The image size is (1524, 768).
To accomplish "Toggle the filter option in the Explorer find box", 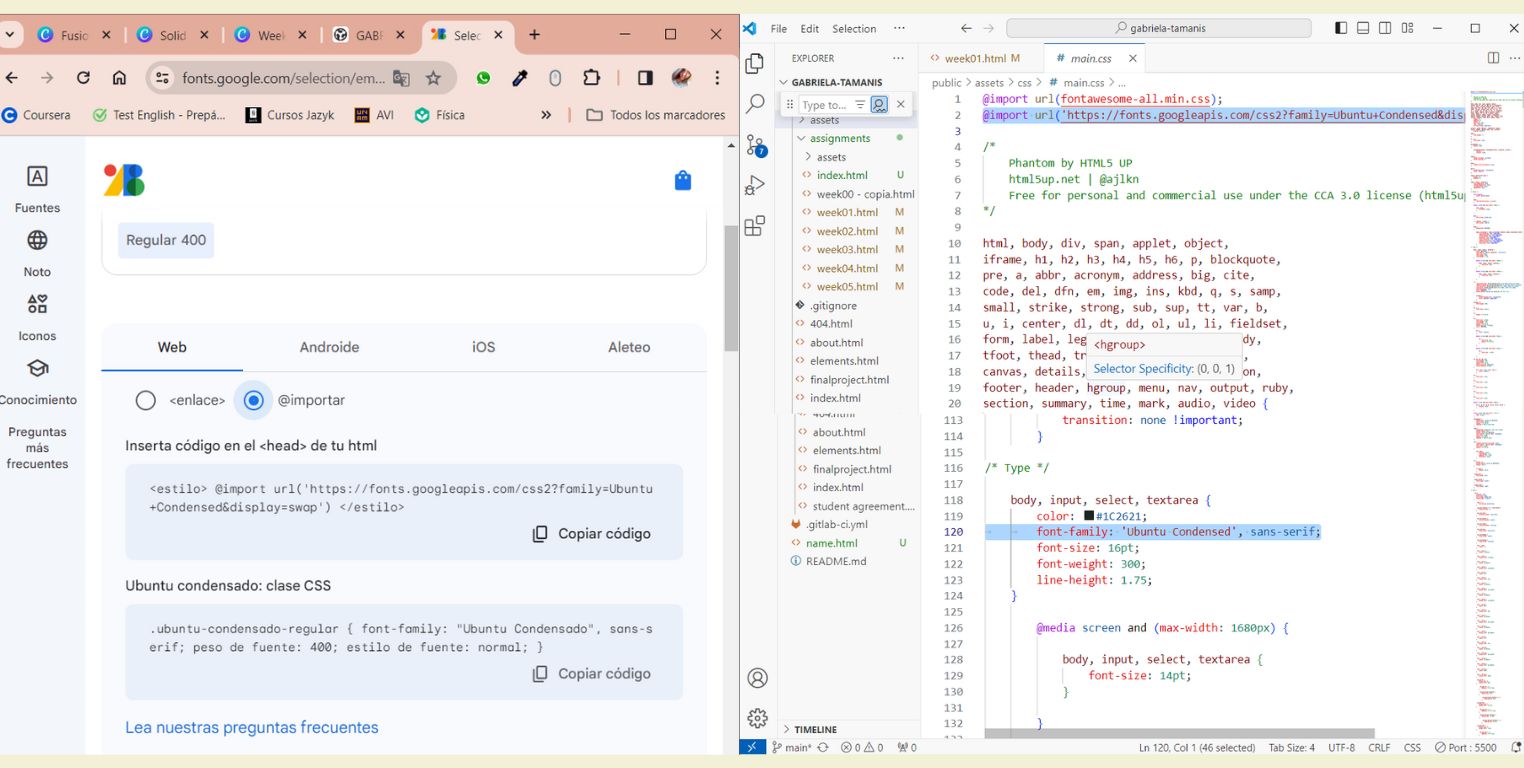I will 860,104.
